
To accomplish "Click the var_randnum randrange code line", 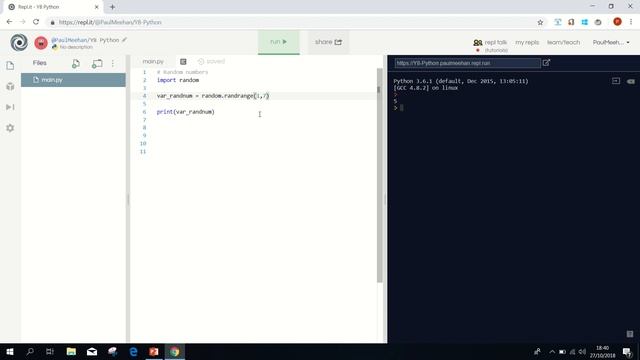I will (x=213, y=96).
